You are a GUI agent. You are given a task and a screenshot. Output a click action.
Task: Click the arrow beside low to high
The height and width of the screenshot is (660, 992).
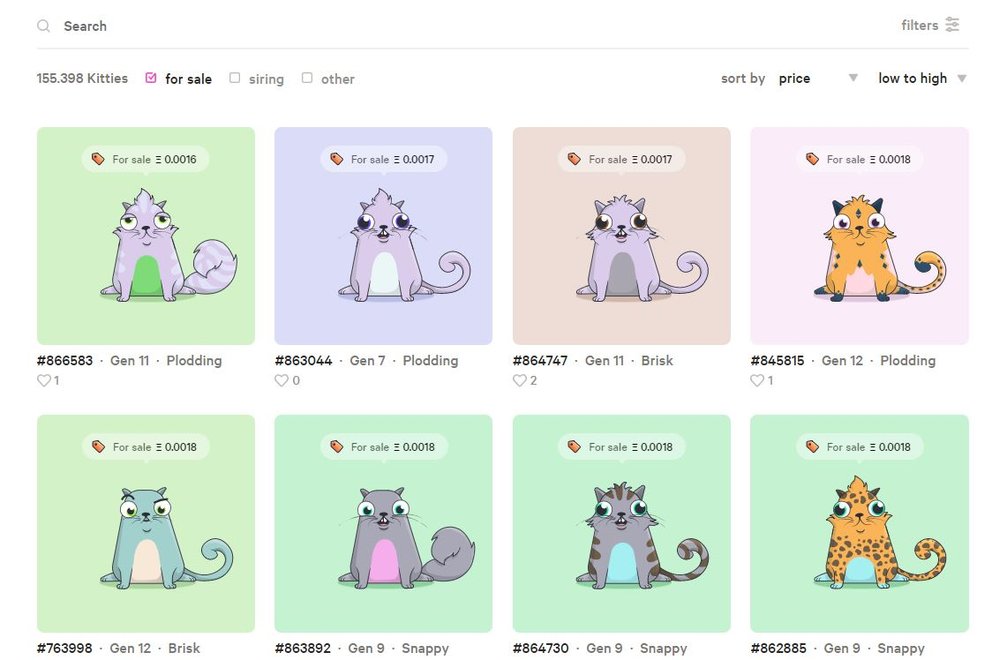(x=962, y=78)
